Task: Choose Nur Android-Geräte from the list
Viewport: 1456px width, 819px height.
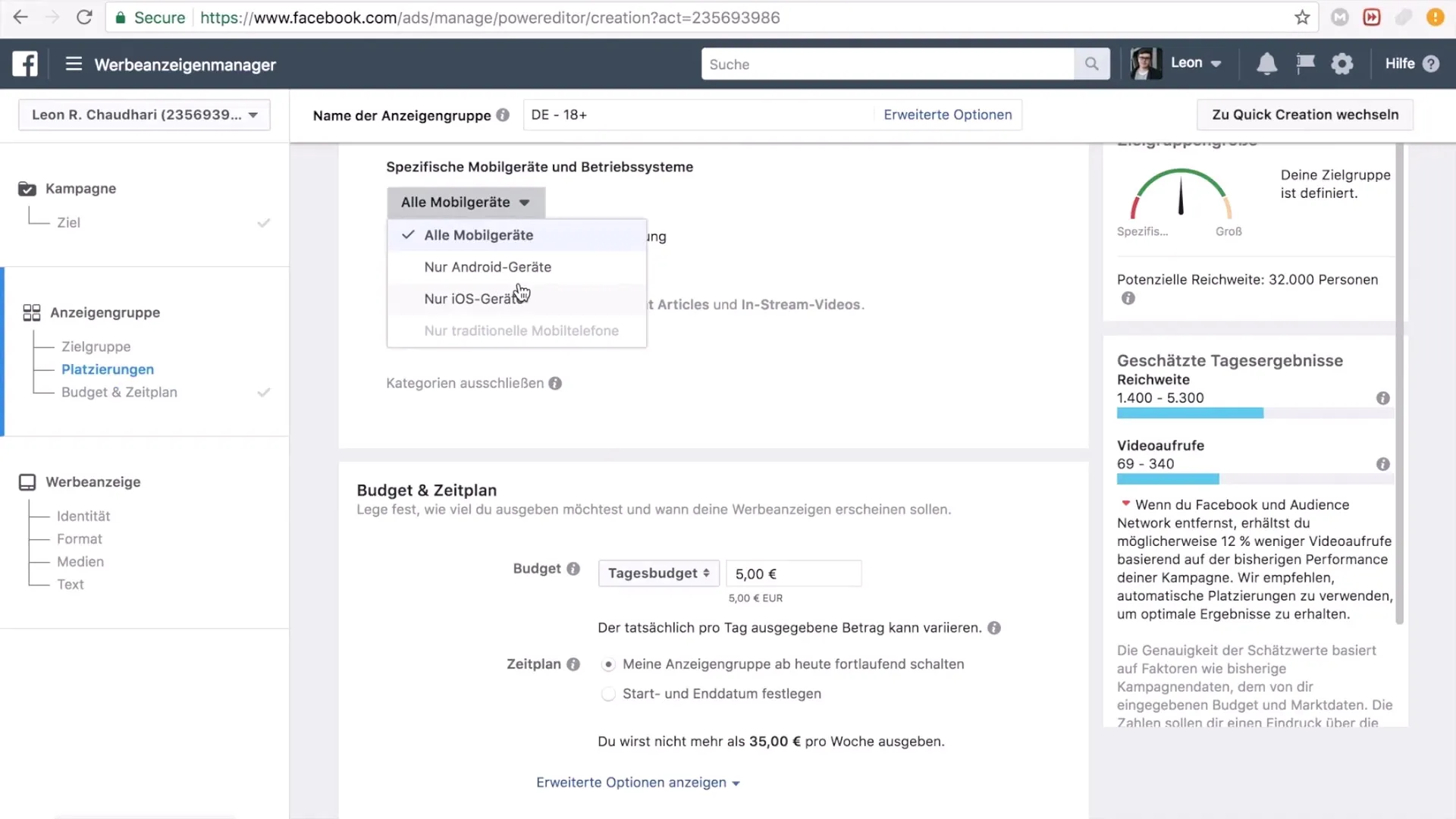Action: [x=516, y=267]
